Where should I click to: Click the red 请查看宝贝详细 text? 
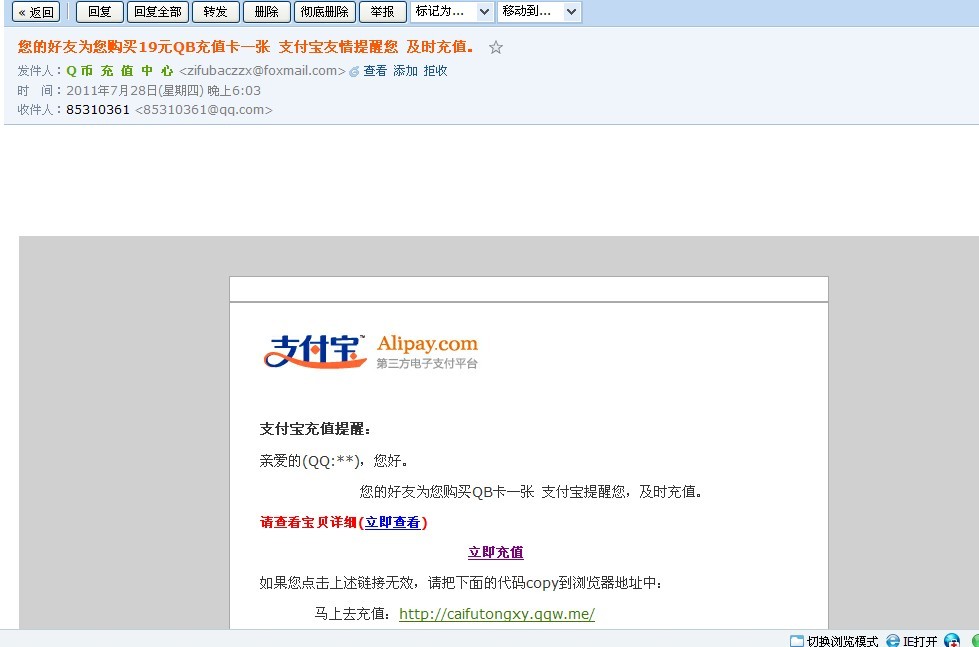[x=308, y=523]
